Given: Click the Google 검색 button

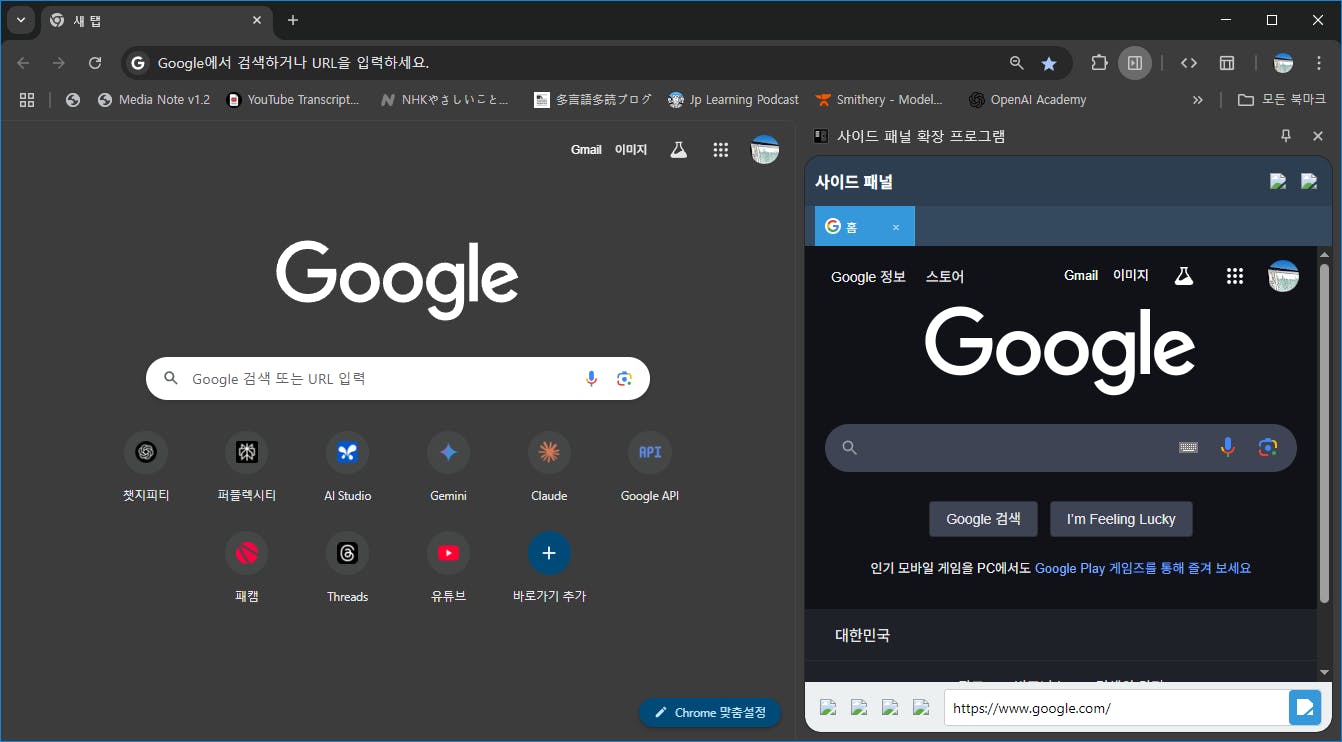Looking at the screenshot, I should [x=984, y=519].
